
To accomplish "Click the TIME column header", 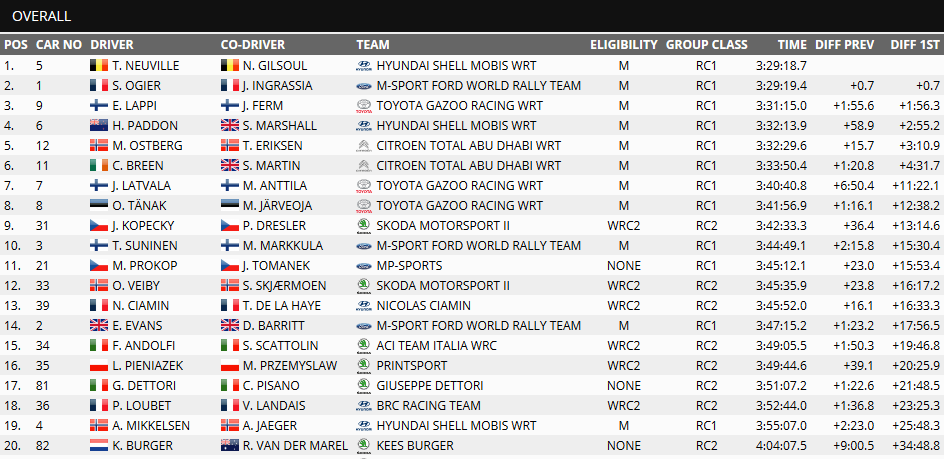I will click(792, 45).
